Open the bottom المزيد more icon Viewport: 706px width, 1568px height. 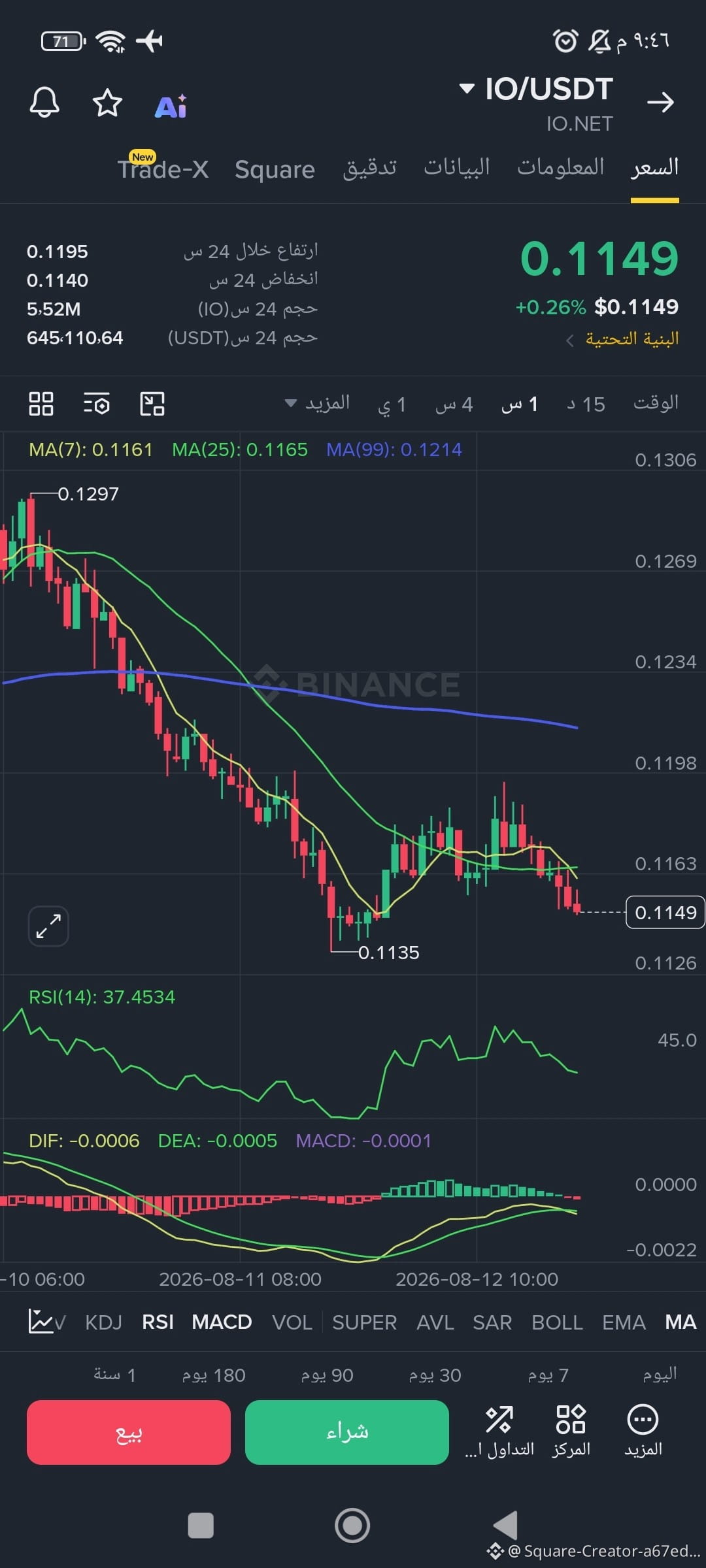click(643, 1431)
